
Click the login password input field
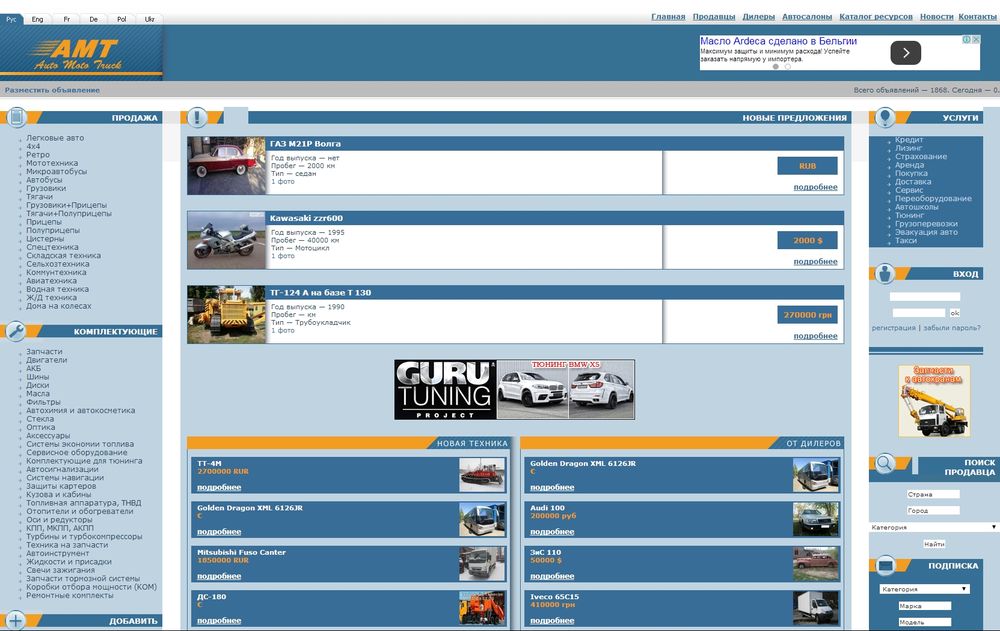(x=919, y=313)
